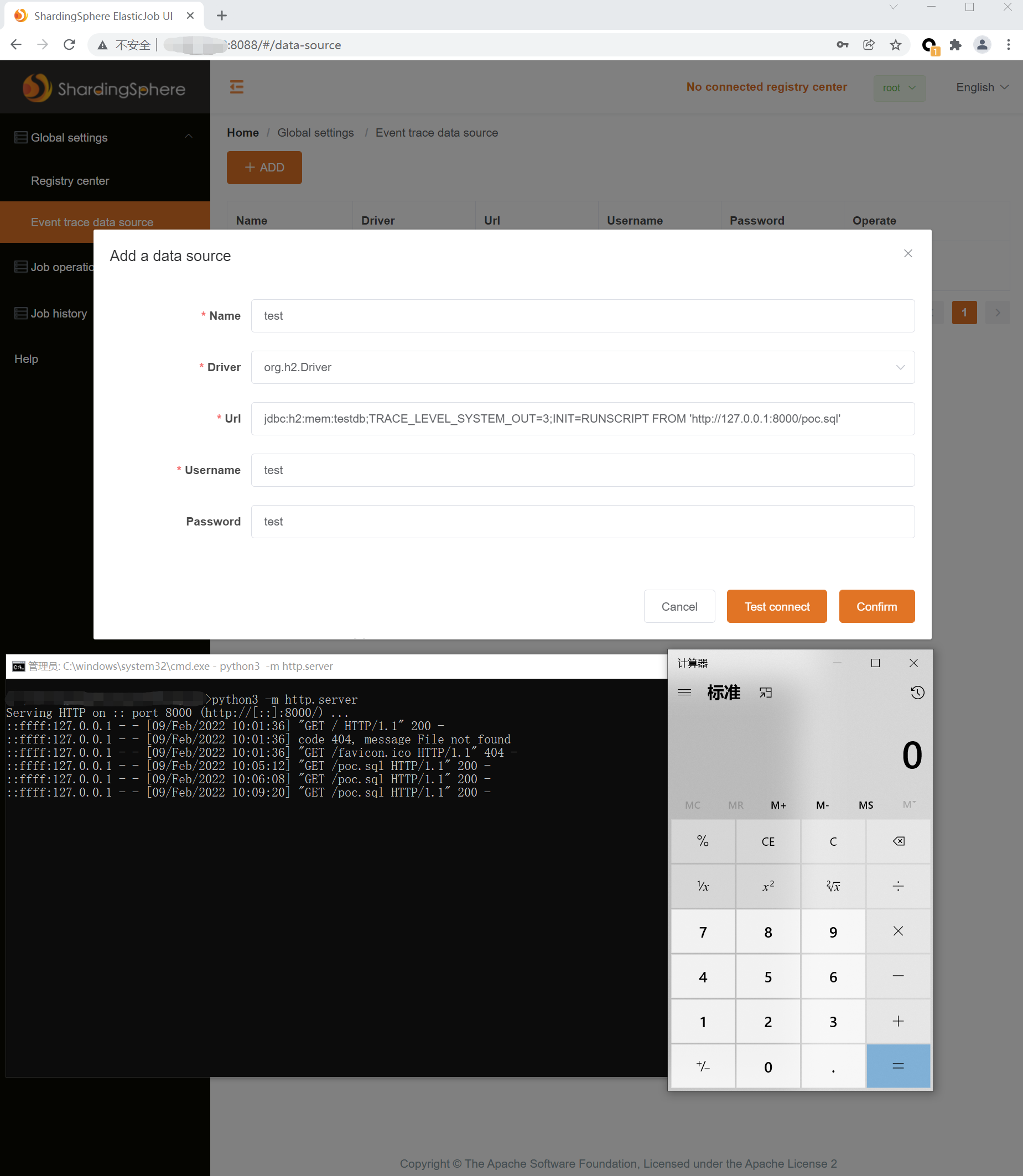Image resolution: width=1023 pixels, height=1176 pixels.
Task: Click the page reload icon
Action: pyautogui.click(x=69, y=44)
